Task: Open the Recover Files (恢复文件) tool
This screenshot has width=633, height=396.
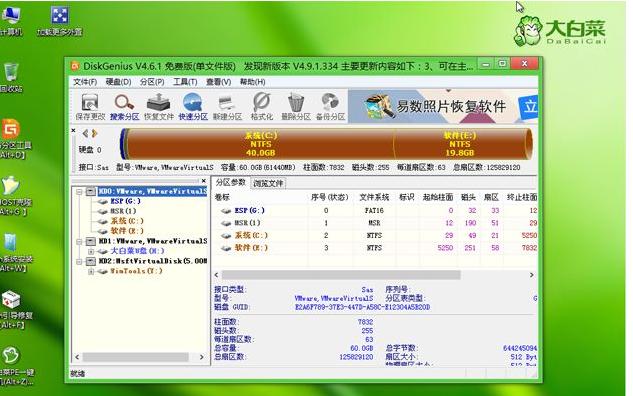Action: tap(159, 107)
